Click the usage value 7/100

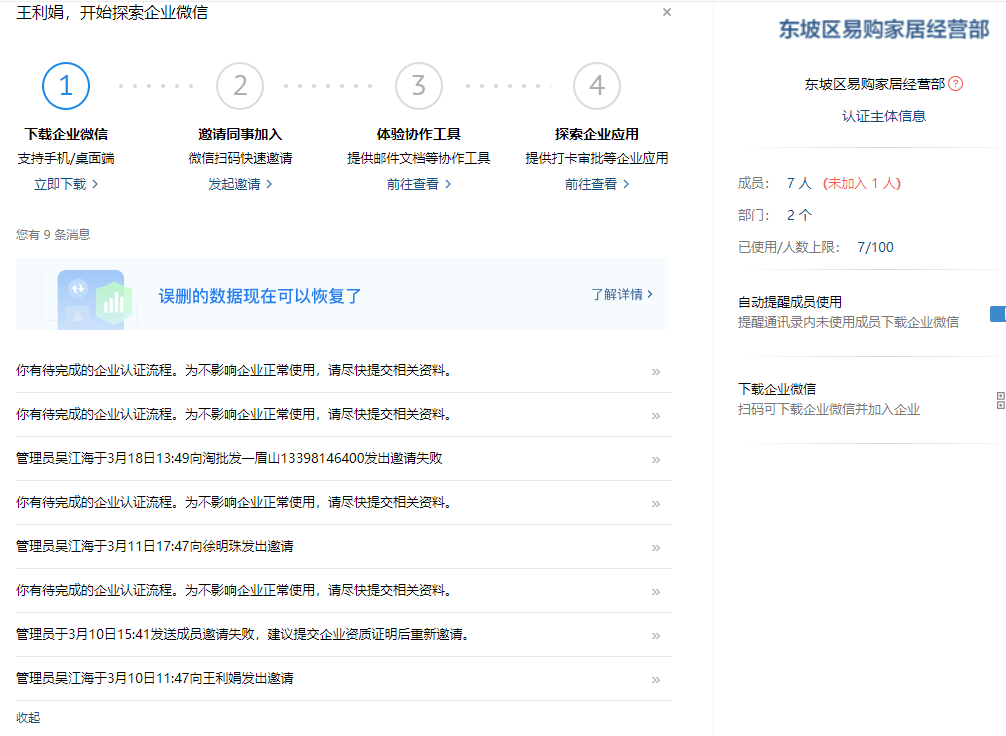(875, 247)
